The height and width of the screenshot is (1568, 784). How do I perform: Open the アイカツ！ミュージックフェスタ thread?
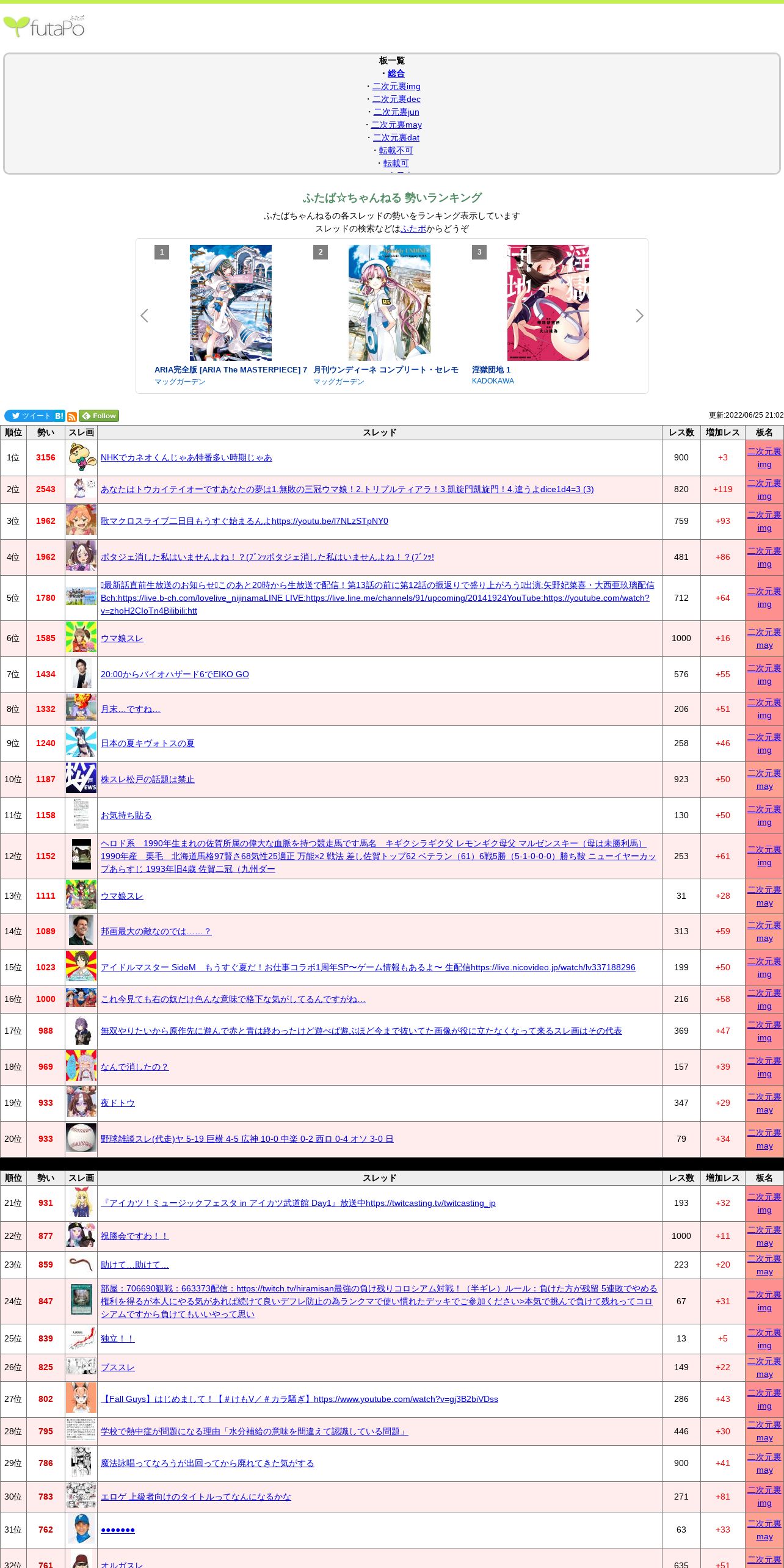click(298, 1203)
